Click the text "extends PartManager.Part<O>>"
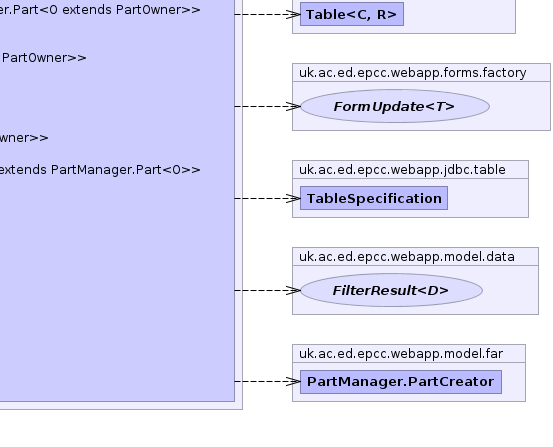Viewport: 553px width, 447px height. point(100,170)
